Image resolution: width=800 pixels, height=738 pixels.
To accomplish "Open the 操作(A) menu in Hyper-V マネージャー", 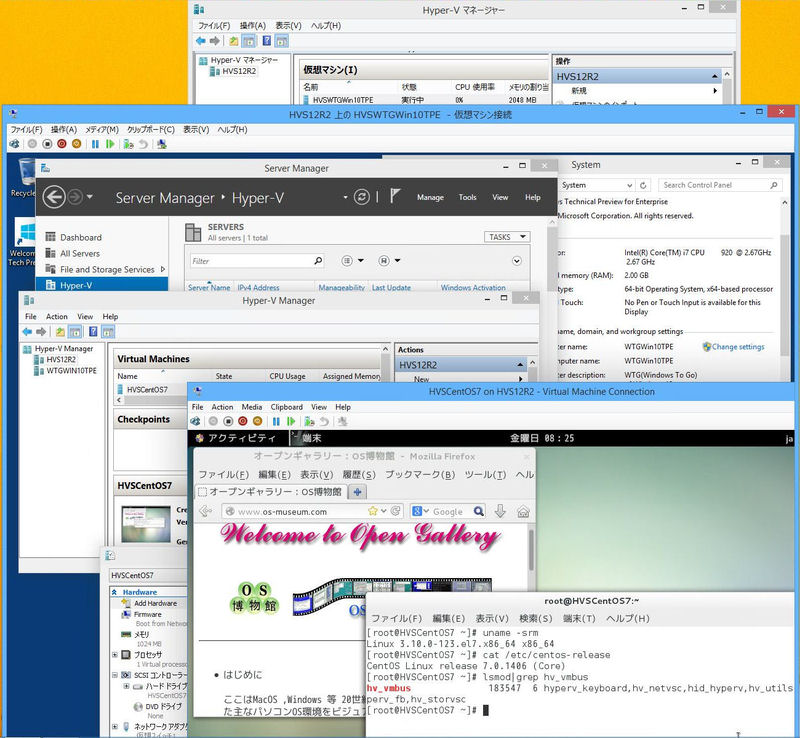I will 253,26.
